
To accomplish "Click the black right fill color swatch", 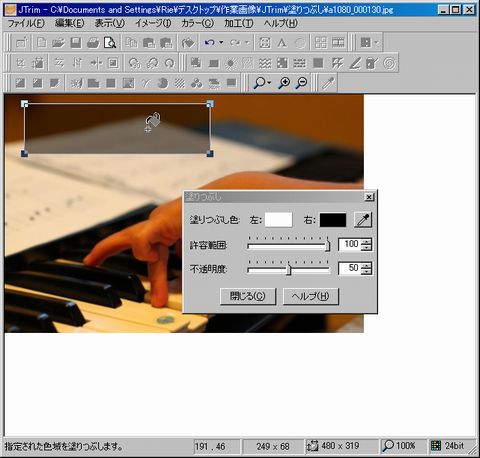I will pos(333,220).
